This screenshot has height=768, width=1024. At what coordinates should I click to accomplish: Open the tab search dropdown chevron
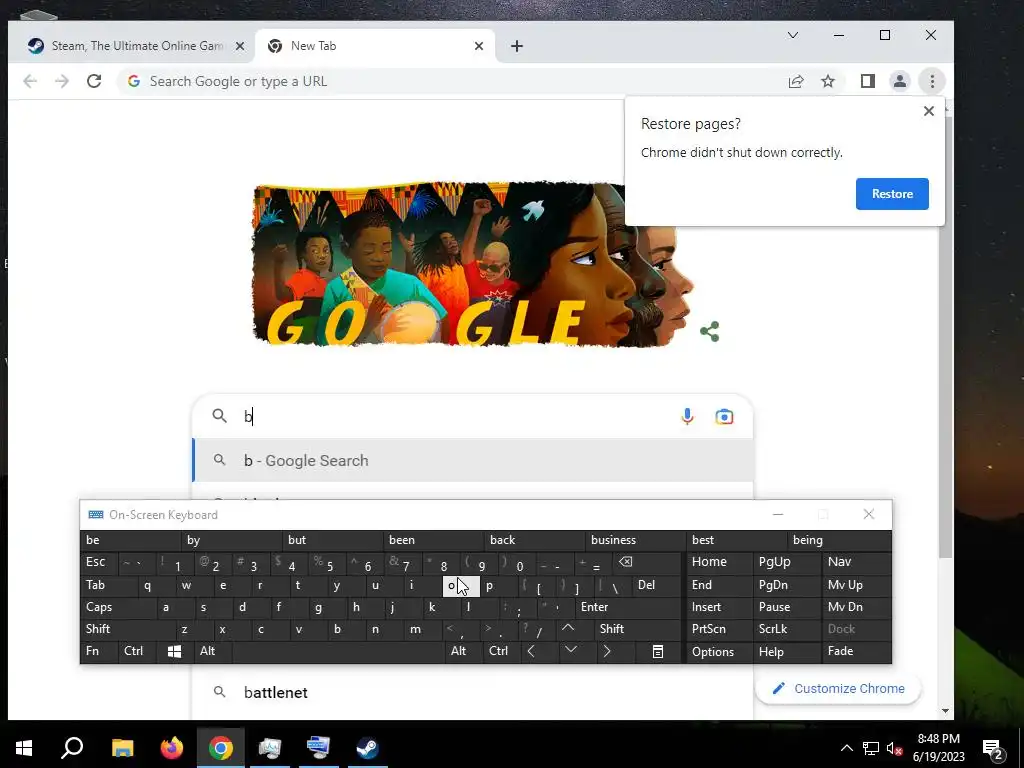click(x=793, y=35)
